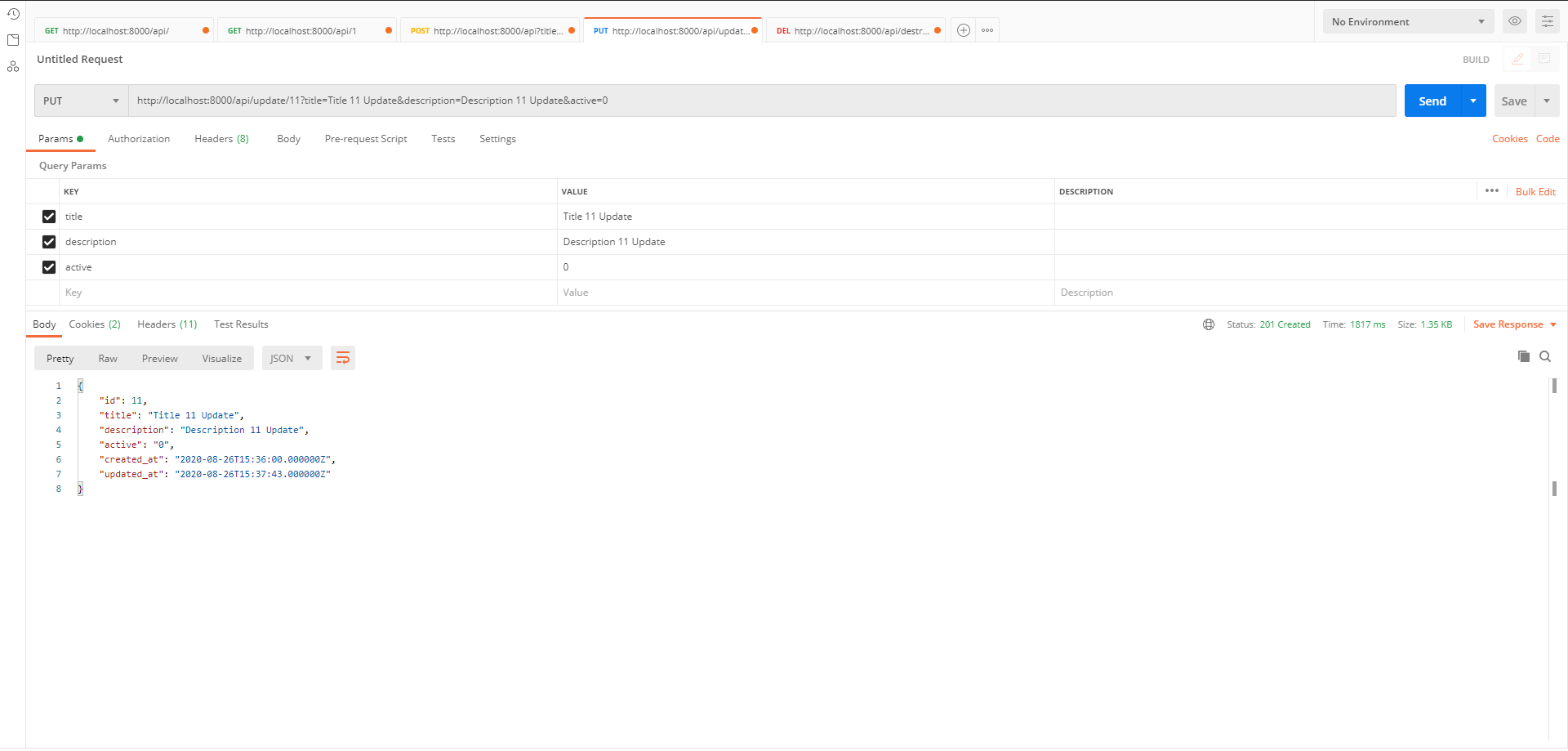The height and width of the screenshot is (751, 1568).
Task: Open the Send button dropdown arrow
Action: (1473, 101)
